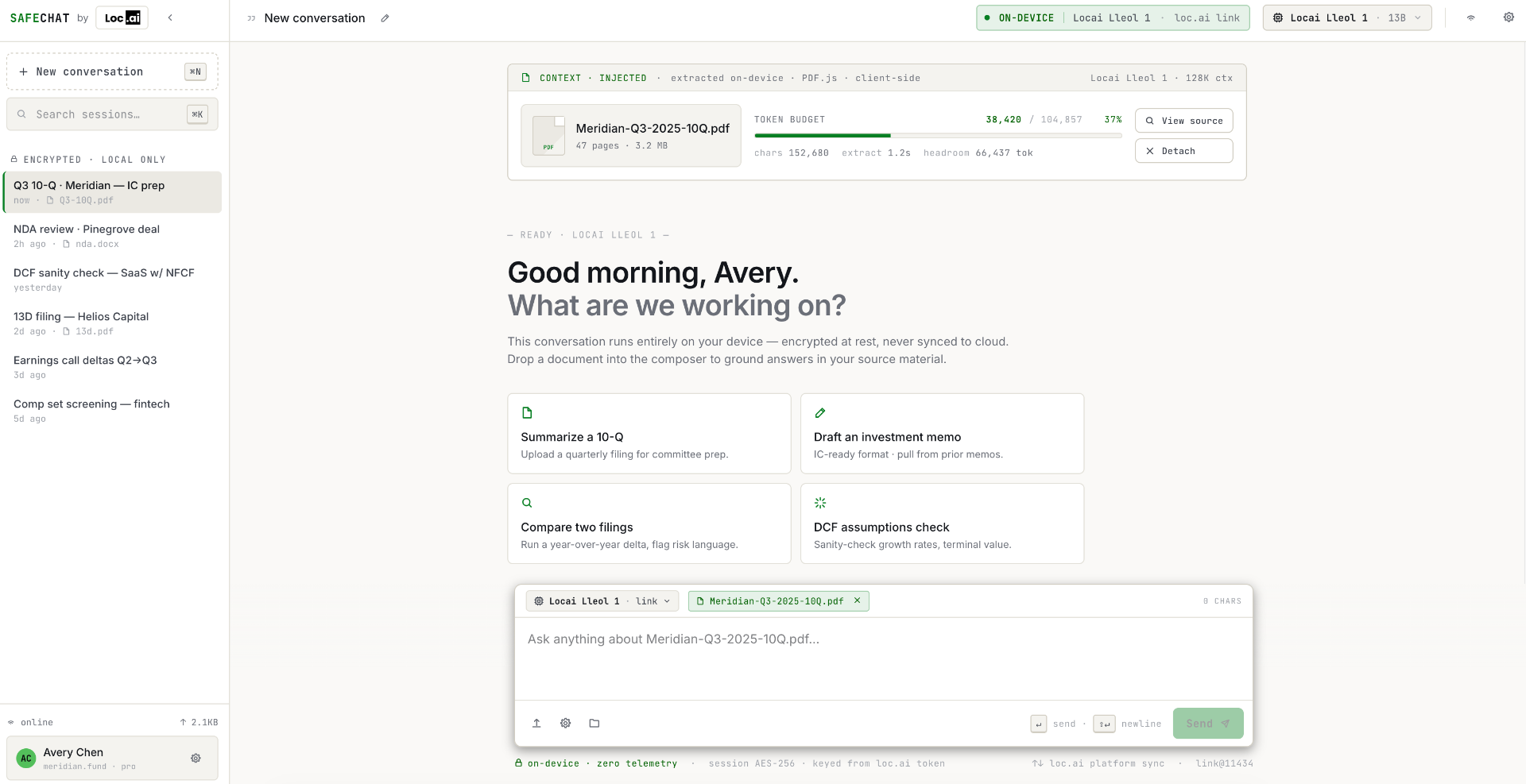1526x784 pixels.
Task: Open Avery Chen profile card
Action: [112, 758]
